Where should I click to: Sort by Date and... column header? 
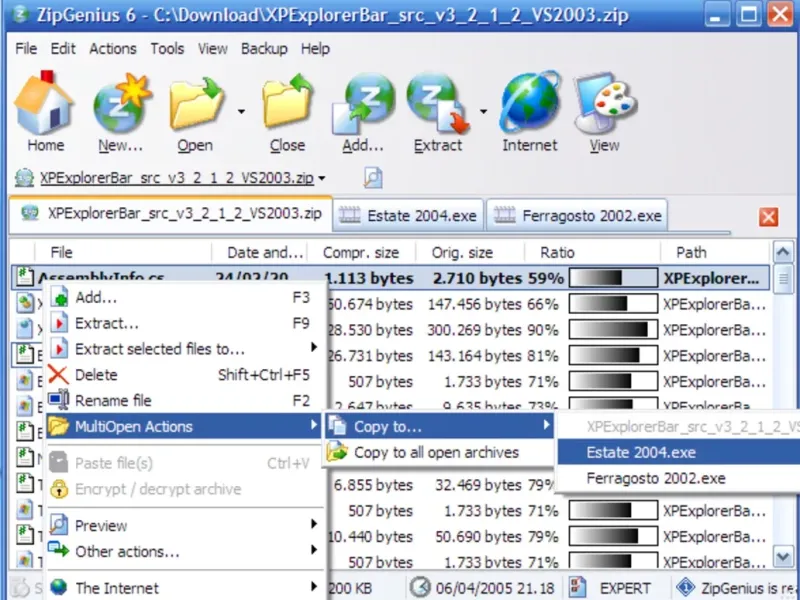tap(259, 253)
